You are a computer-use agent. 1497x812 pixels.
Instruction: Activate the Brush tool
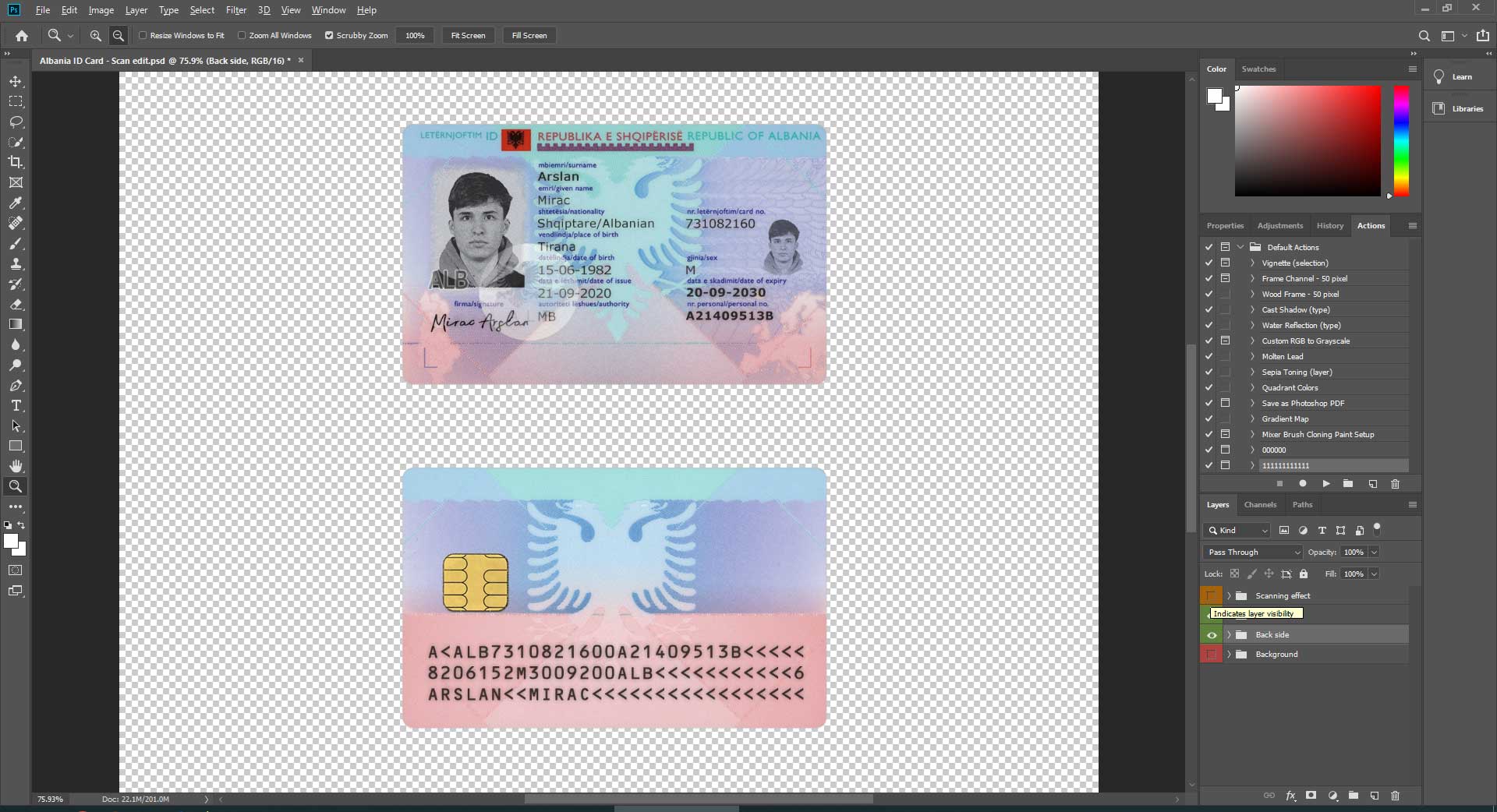[16, 244]
